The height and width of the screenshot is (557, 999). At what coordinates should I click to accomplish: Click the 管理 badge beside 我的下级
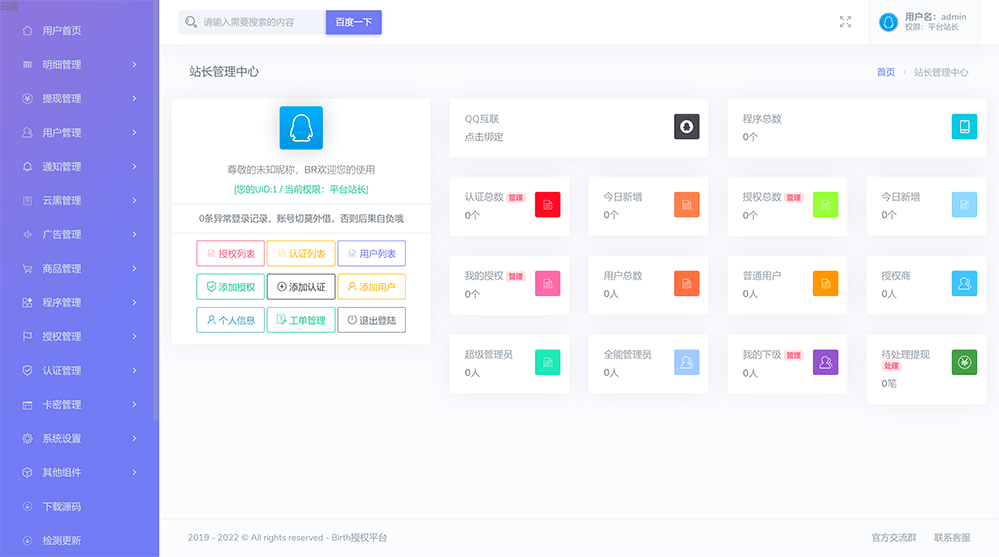(793, 355)
